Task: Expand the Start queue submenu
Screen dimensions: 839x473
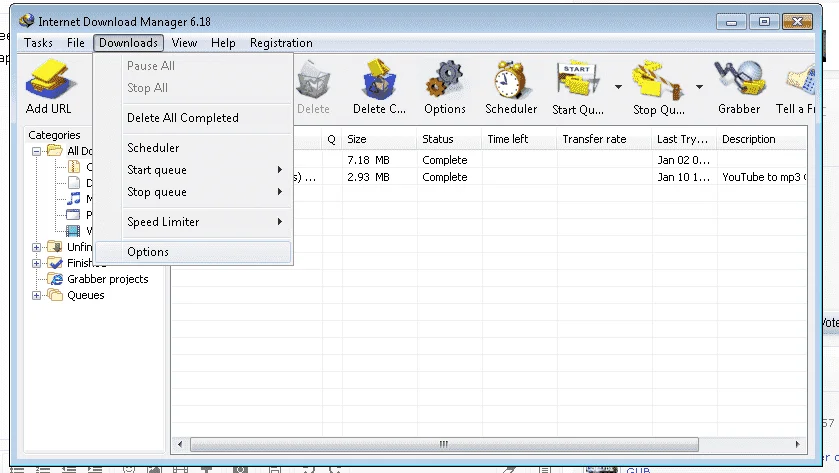Action: [x=194, y=170]
